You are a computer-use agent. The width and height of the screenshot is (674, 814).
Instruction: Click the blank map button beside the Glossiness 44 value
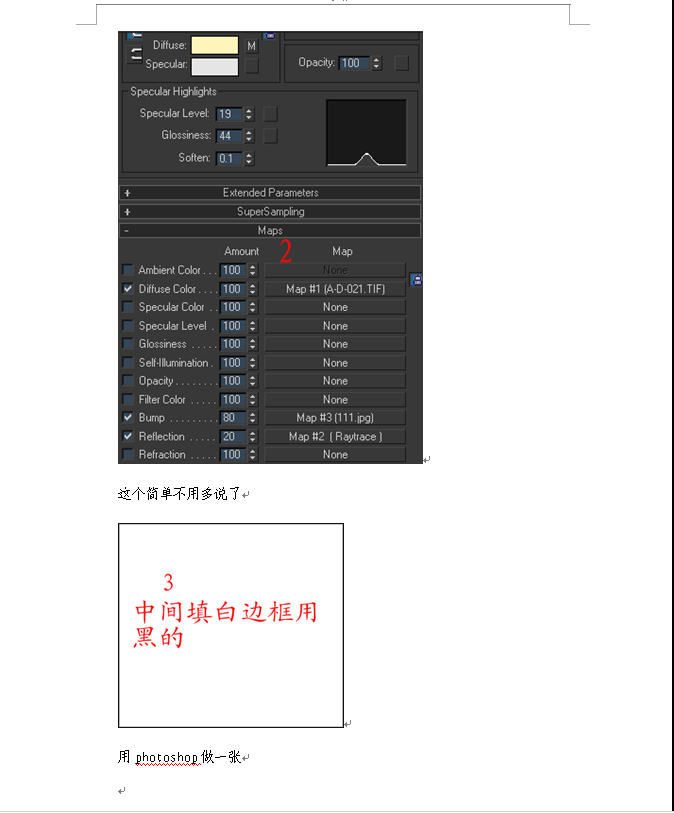(271, 136)
